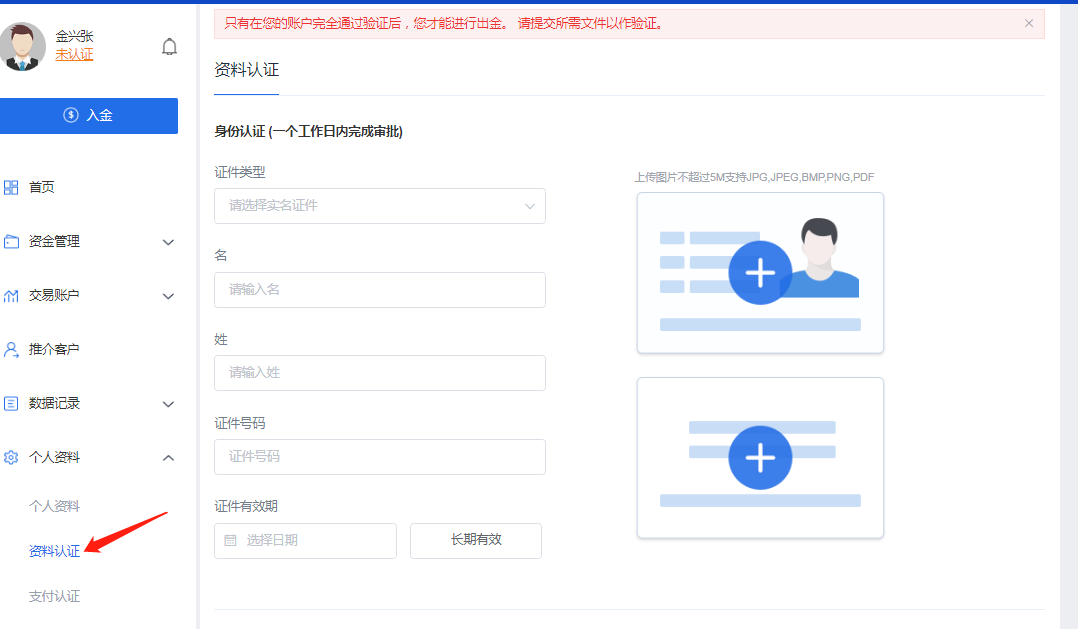Click the 交易账户 chart icon
Image resolution: width=1078 pixels, height=629 pixels.
pos(11,296)
